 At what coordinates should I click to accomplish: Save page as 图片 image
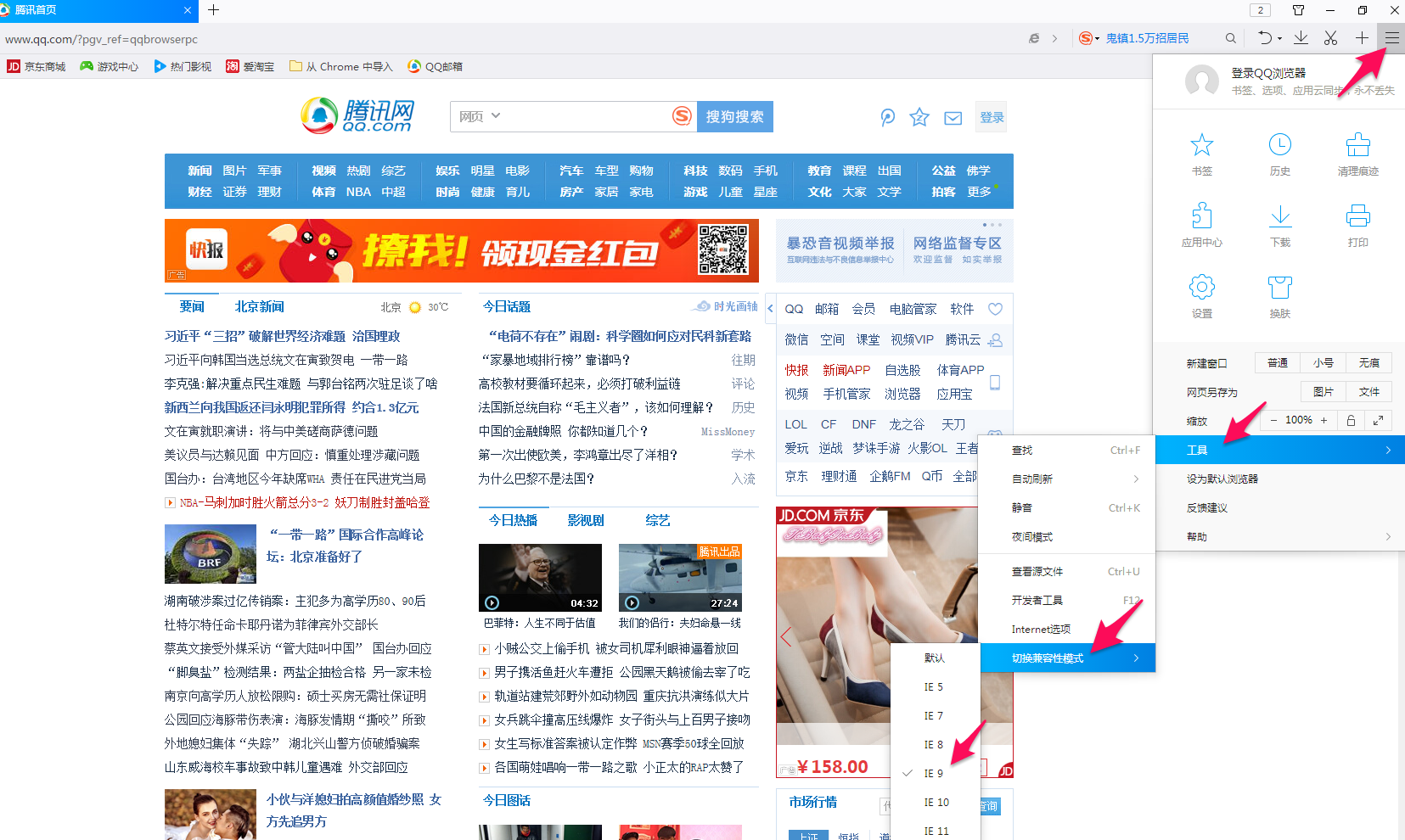[1324, 391]
